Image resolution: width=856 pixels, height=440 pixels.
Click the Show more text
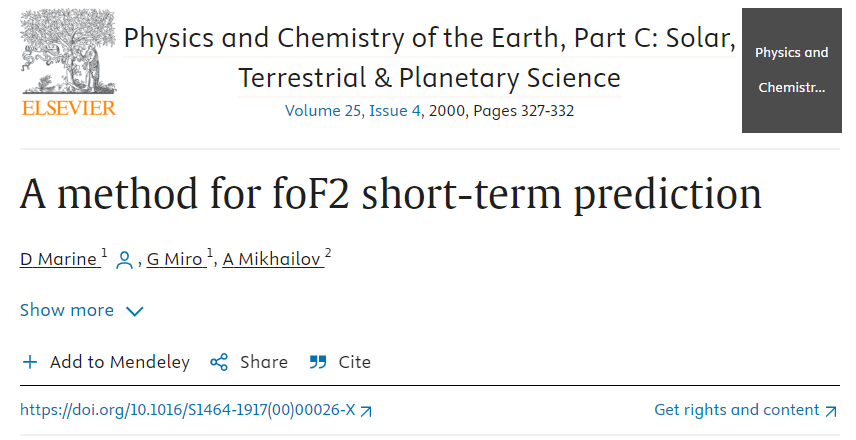(x=67, y=310)
